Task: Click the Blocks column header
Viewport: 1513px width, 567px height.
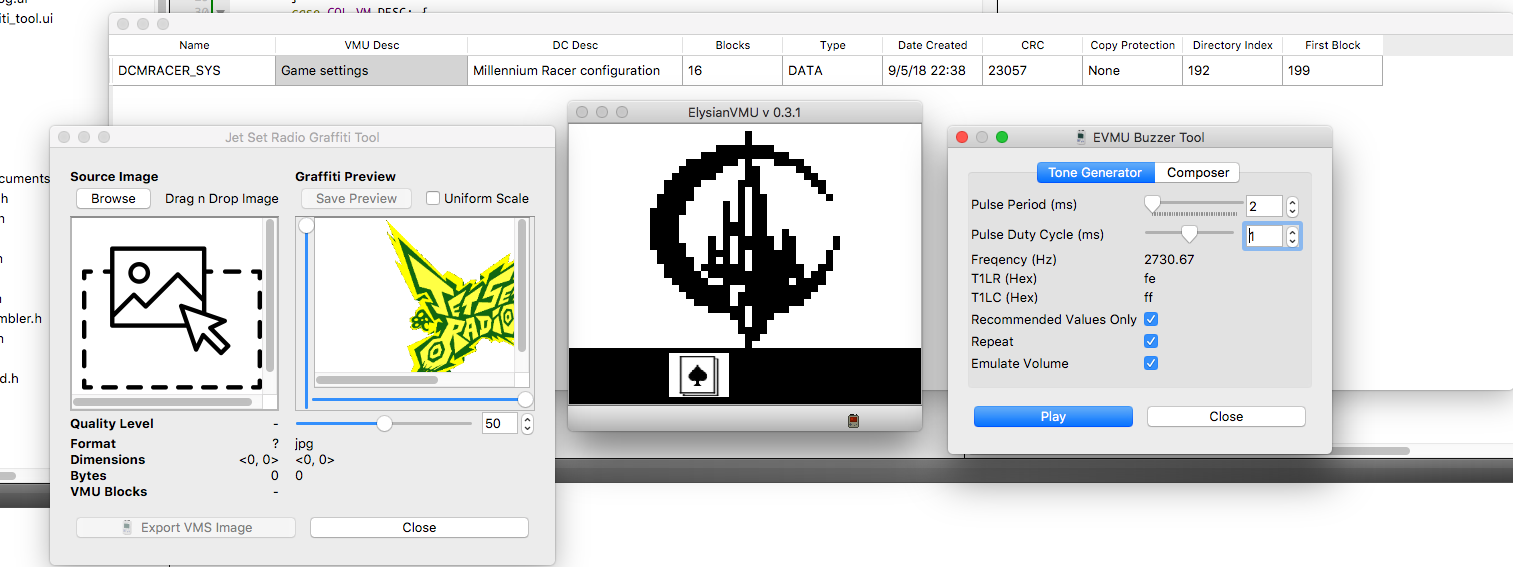Action: [x=732, y=45]
